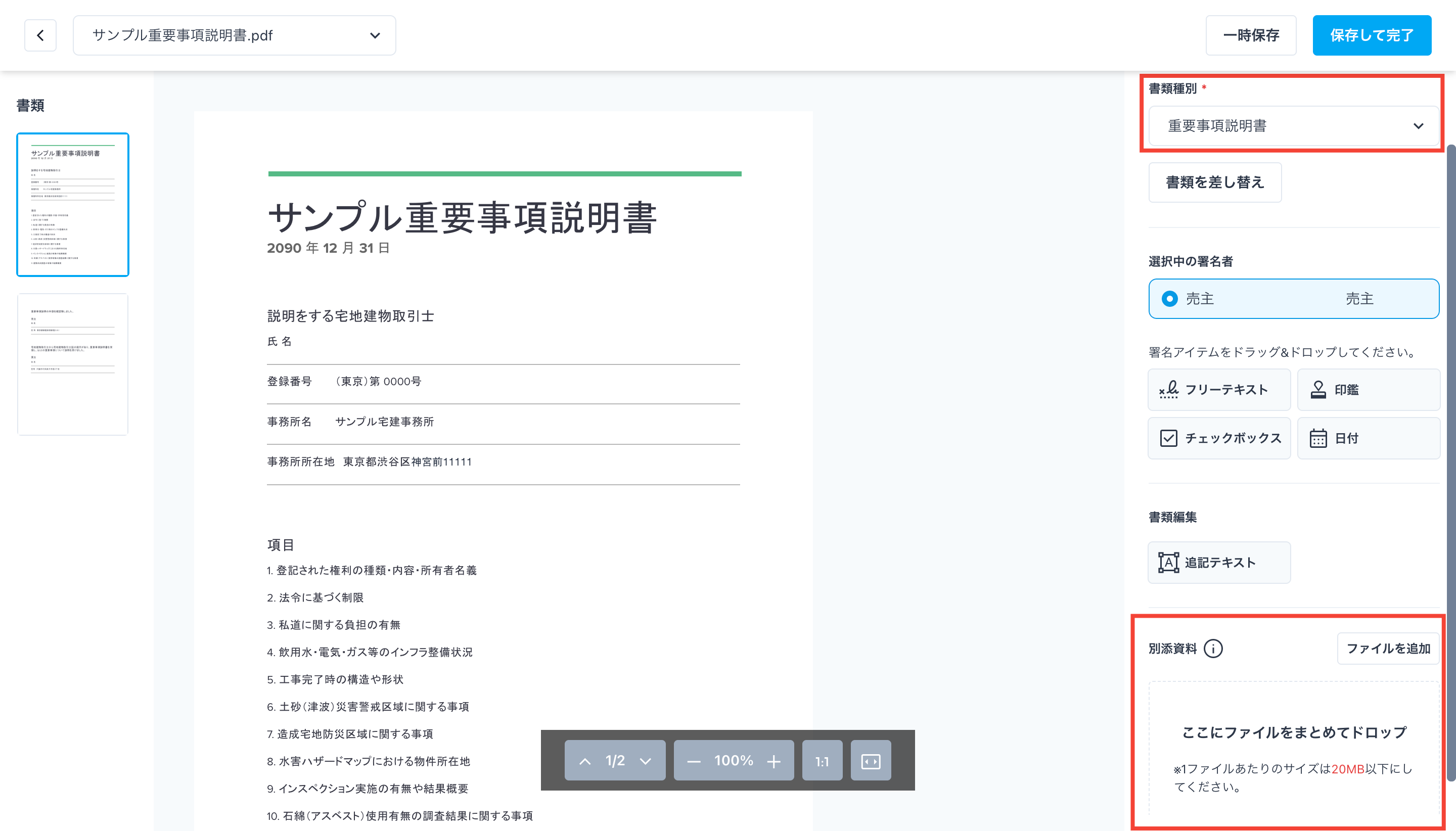
Task: Click the 100% zoom level indicator
Action: pyautogui.click(x=734, y=761)
